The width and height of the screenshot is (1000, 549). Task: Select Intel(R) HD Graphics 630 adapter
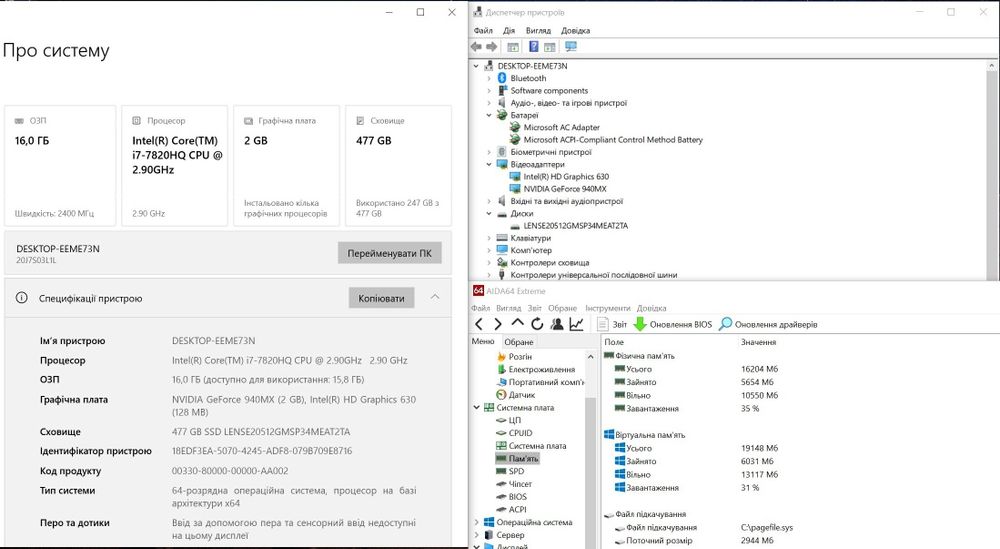click(x=566, y=177)
